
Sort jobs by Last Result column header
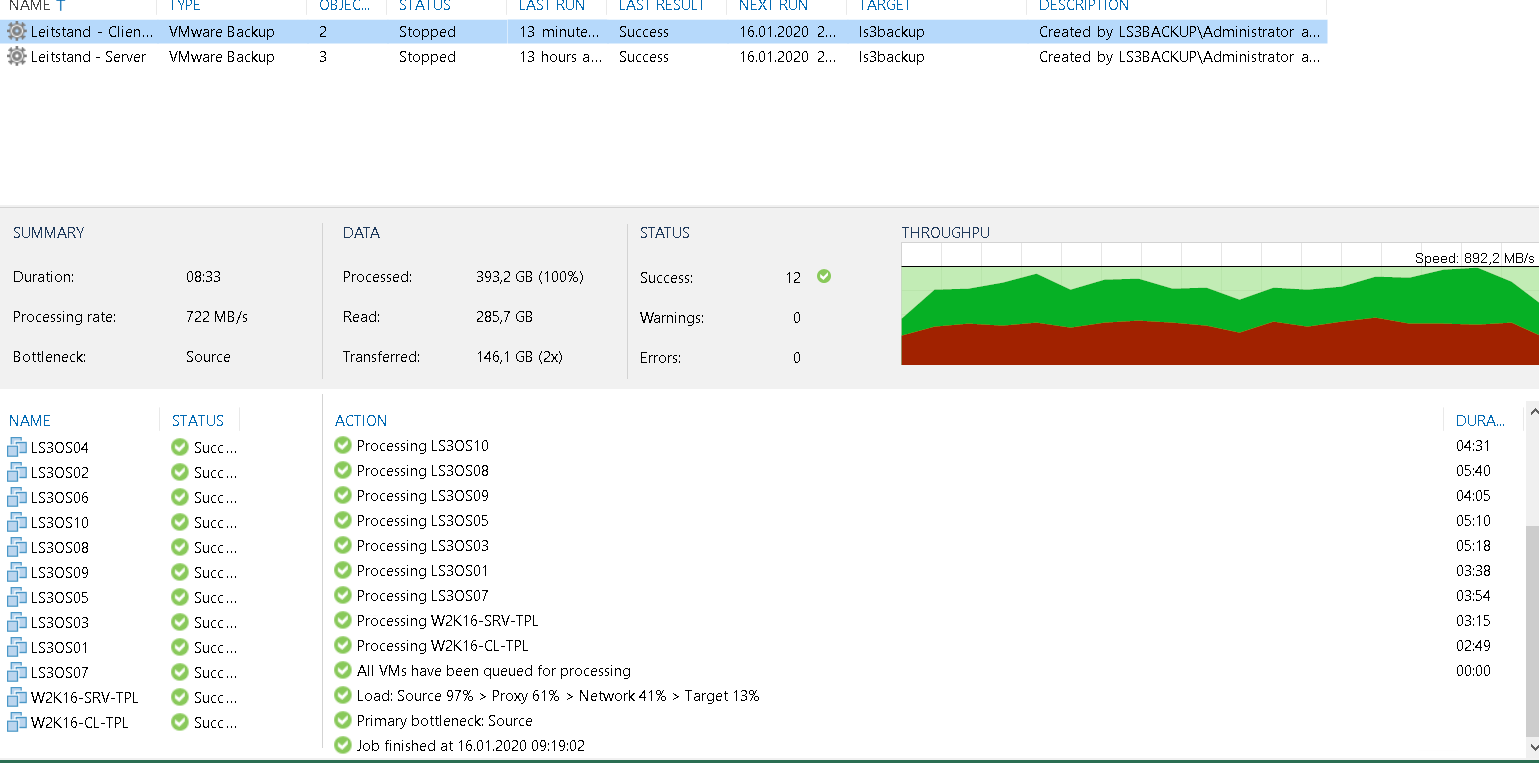[661, 6]
